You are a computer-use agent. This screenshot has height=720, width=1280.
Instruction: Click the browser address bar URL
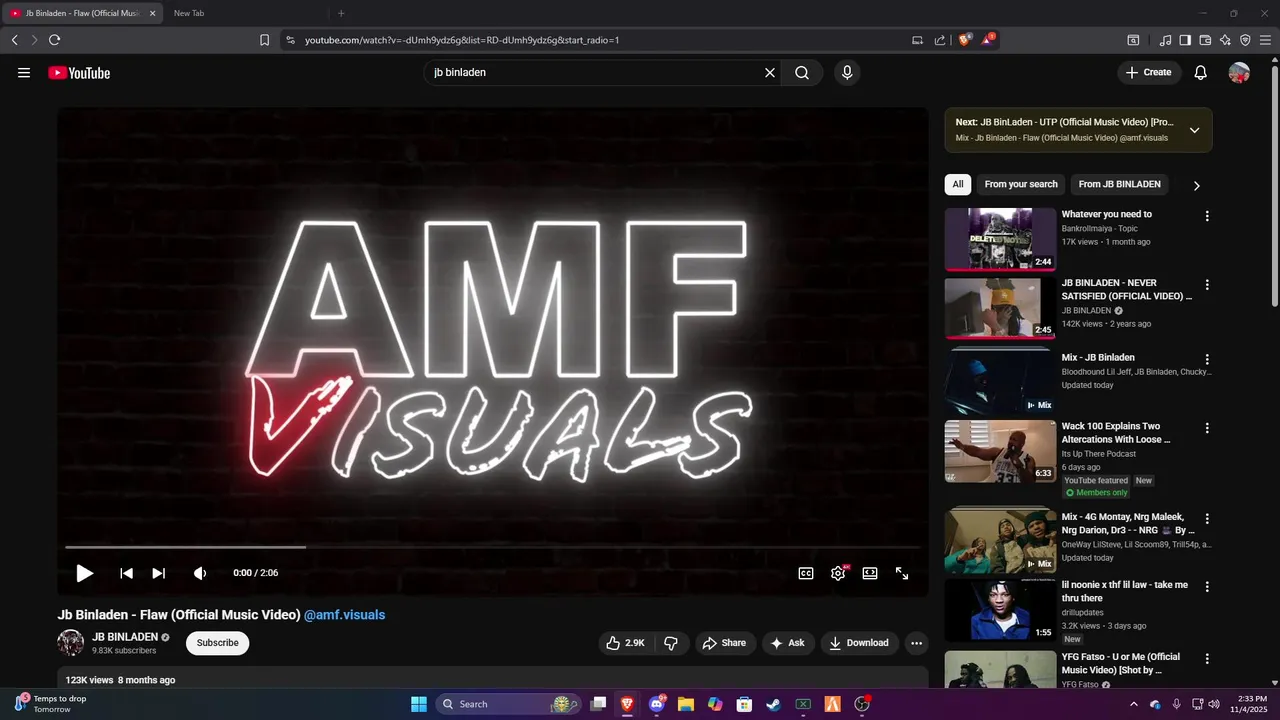pyautogui.click(x=462, y=40)
